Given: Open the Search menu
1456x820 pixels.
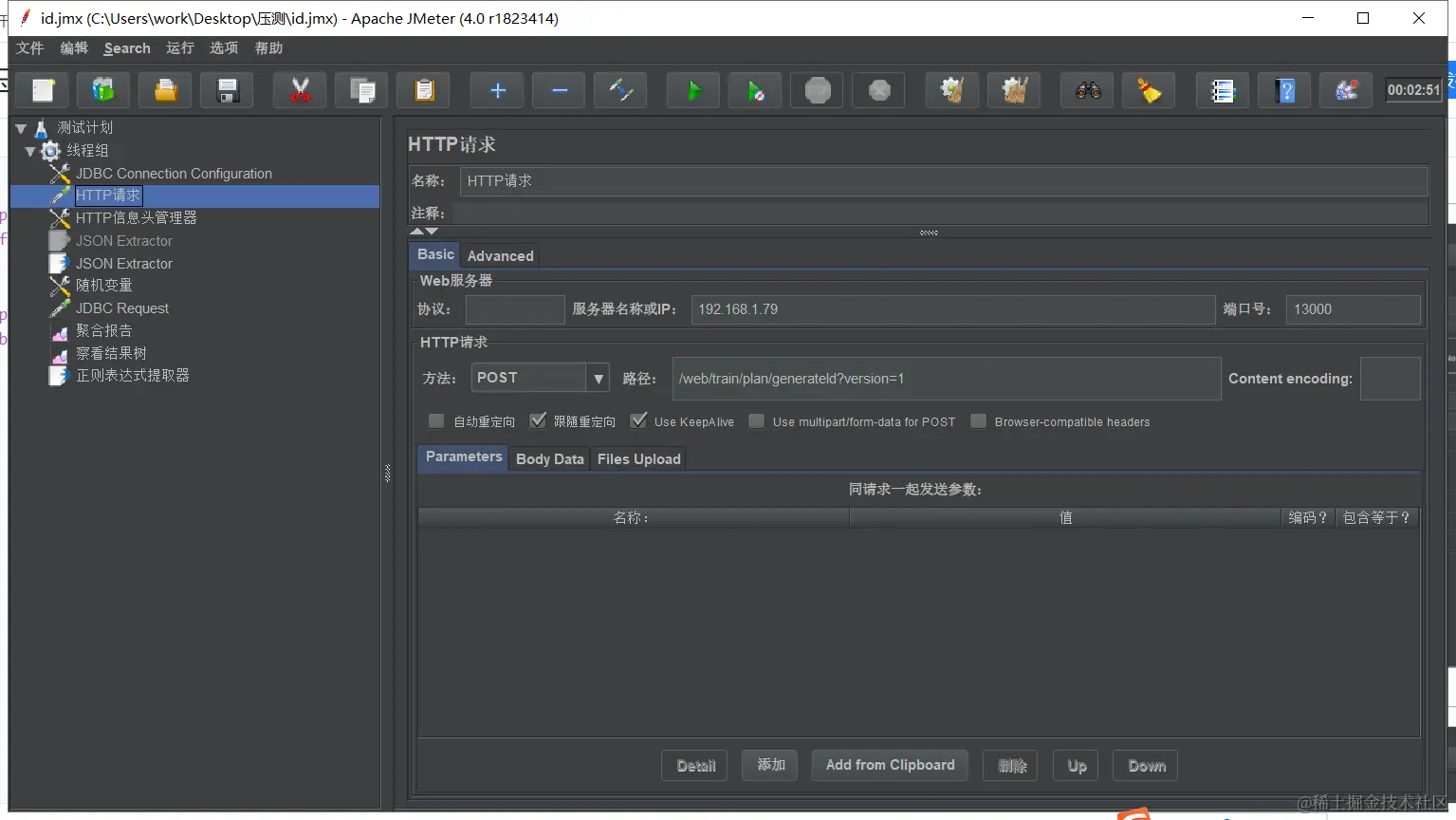Looking at the screenshot, I should click(x=127, y=48).
